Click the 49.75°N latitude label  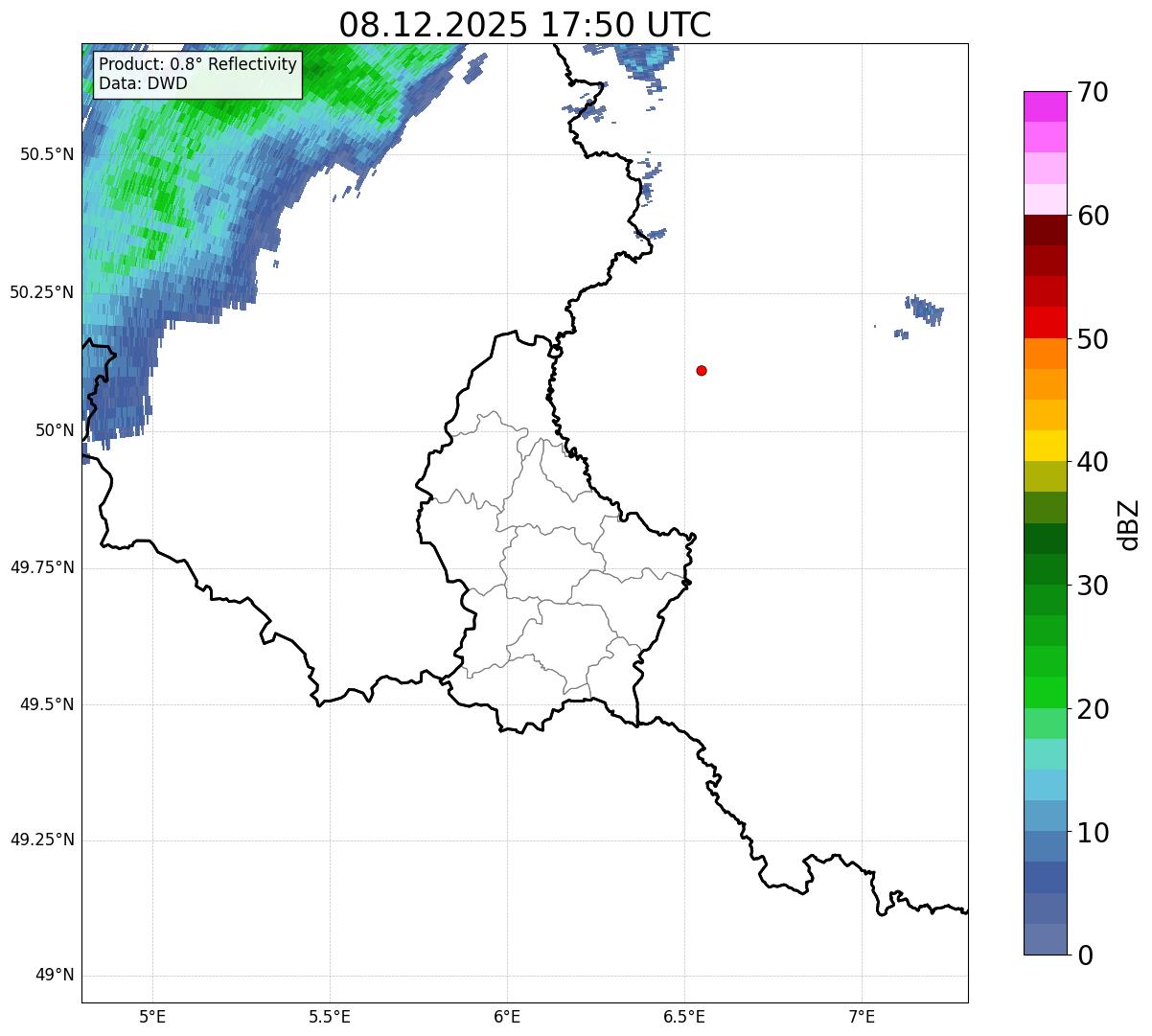pyautogui.click(x=42, y=567)
